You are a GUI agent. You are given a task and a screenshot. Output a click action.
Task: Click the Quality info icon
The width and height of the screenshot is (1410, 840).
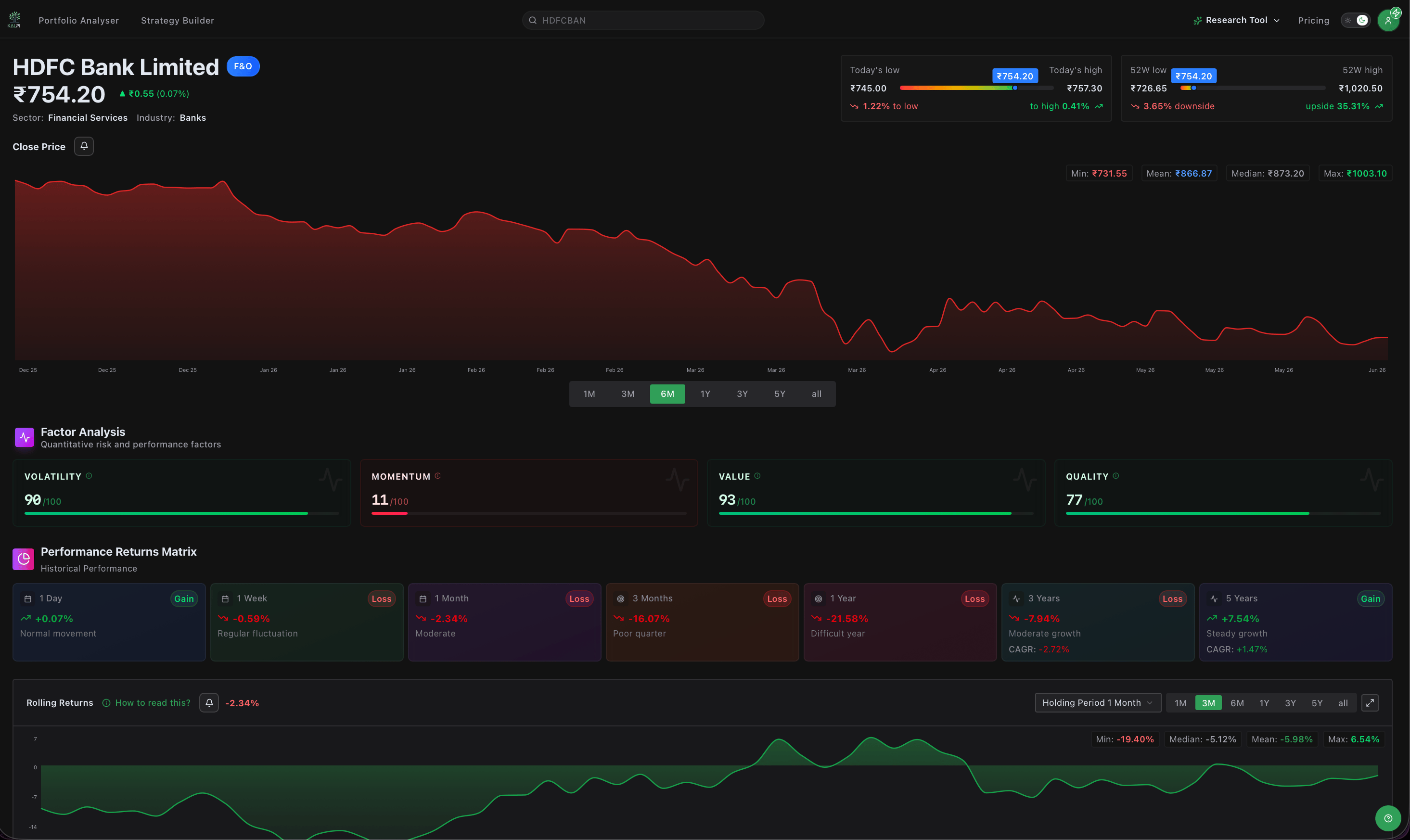[x=1115, y=476]
